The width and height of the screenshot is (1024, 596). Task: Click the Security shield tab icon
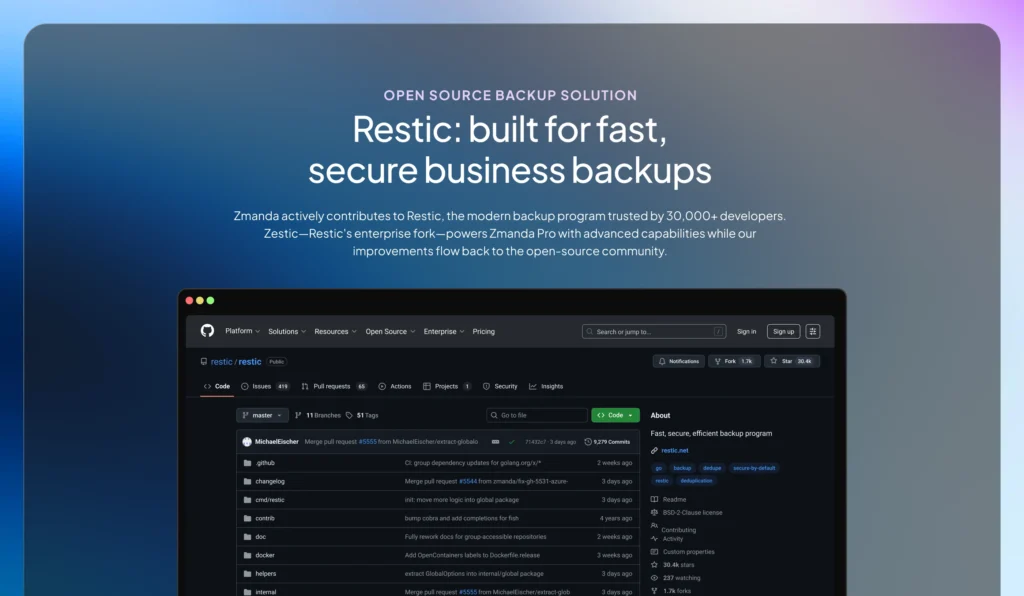[486, 386]
